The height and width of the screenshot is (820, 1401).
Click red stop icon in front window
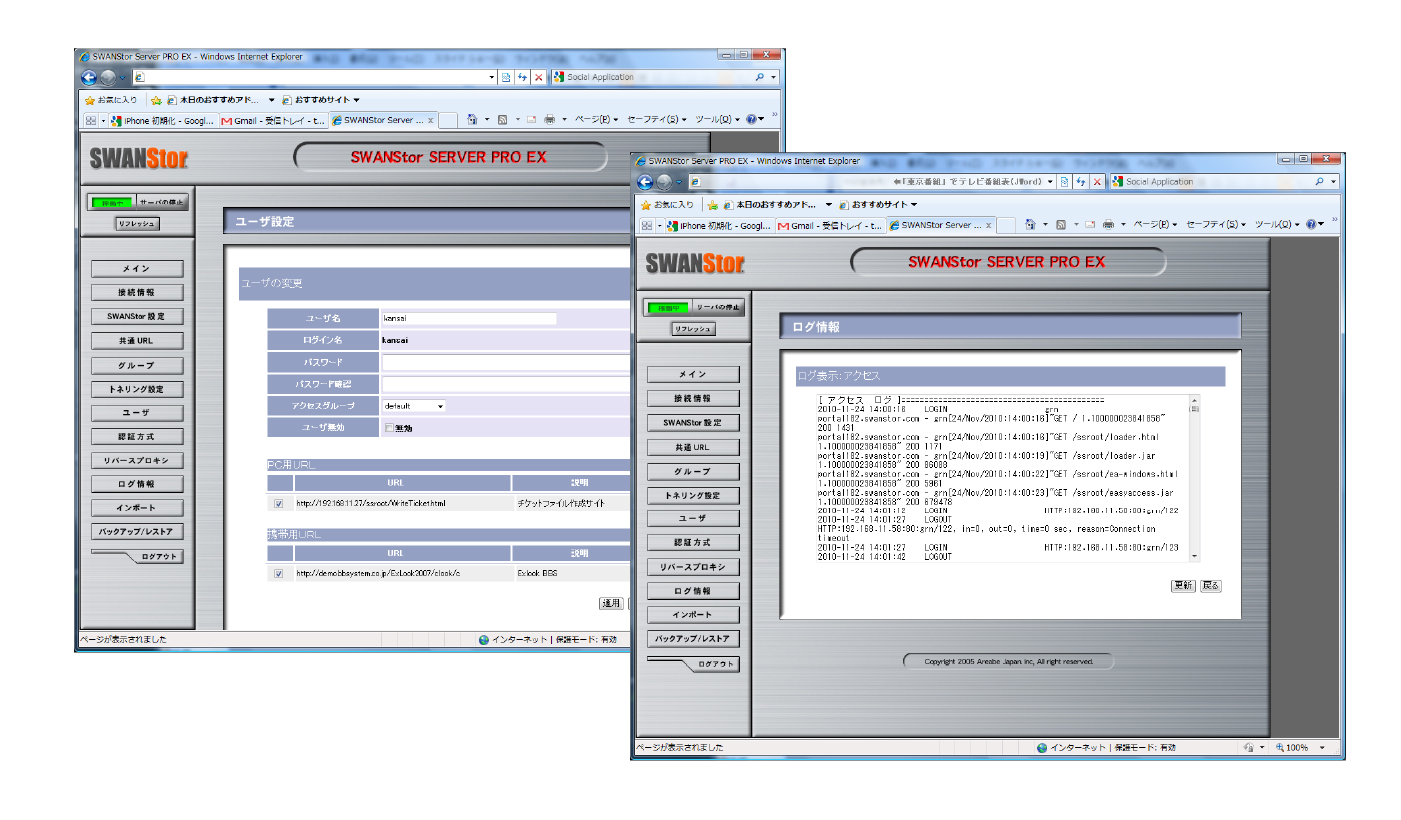coord(1097,182)
